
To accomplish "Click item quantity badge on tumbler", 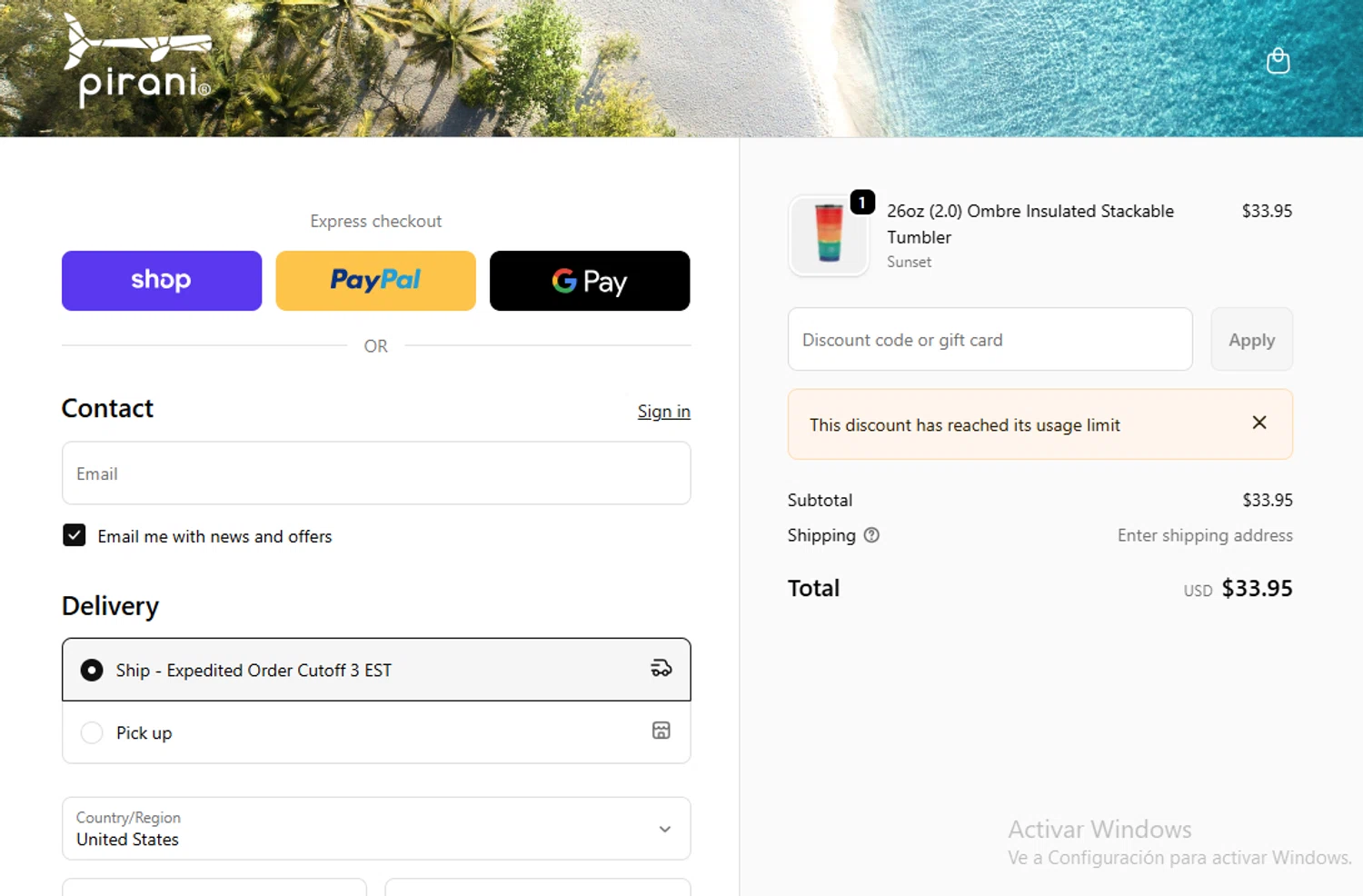I will click(x=862, y=202).
